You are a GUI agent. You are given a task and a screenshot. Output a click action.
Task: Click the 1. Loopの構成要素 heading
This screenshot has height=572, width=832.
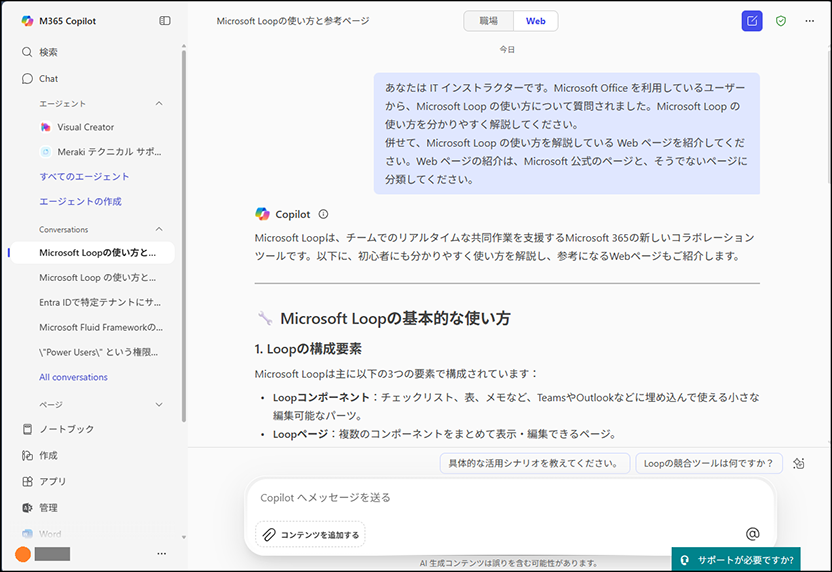pos(308,349)
